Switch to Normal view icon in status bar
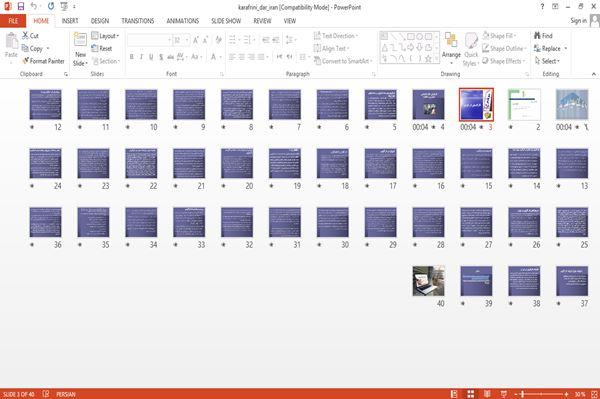The height and width of the screenshot is (399, 600). (x=454, y=394)
